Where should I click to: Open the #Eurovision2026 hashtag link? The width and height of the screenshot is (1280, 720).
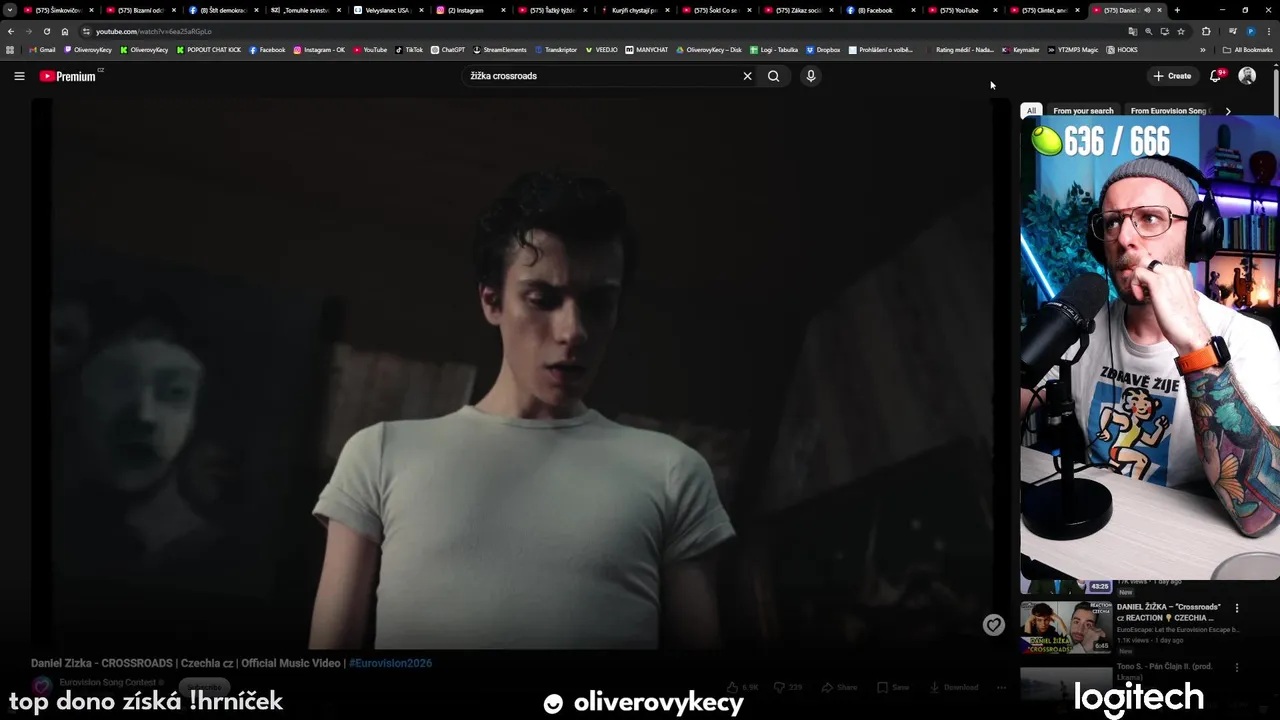(390, 663)
